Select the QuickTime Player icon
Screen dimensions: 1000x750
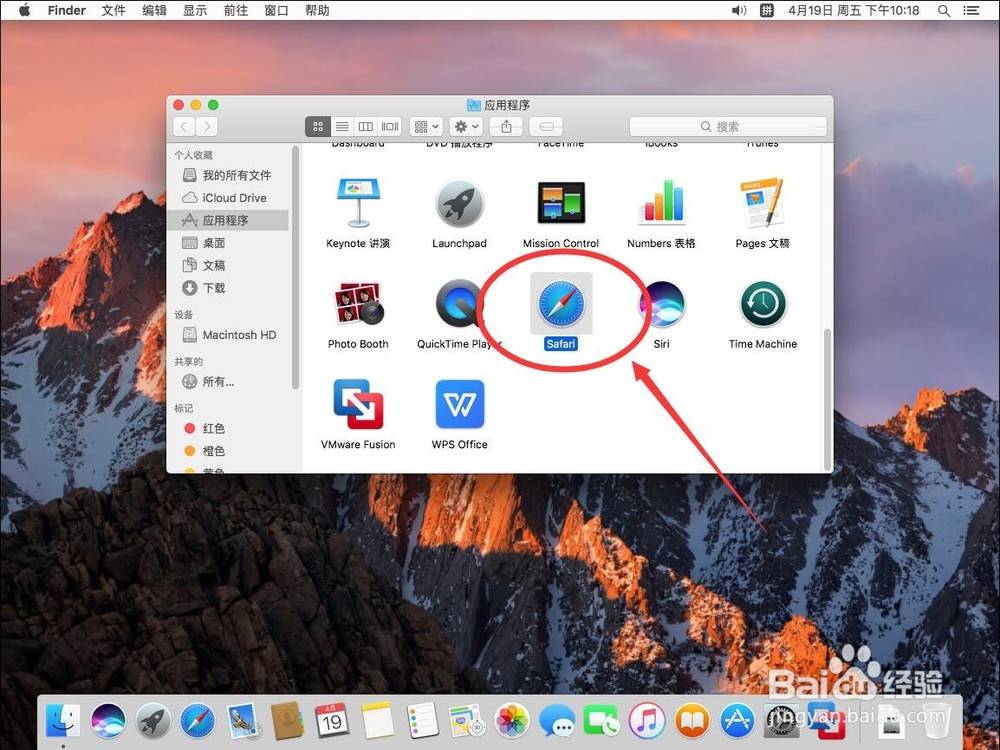[459, 304]
